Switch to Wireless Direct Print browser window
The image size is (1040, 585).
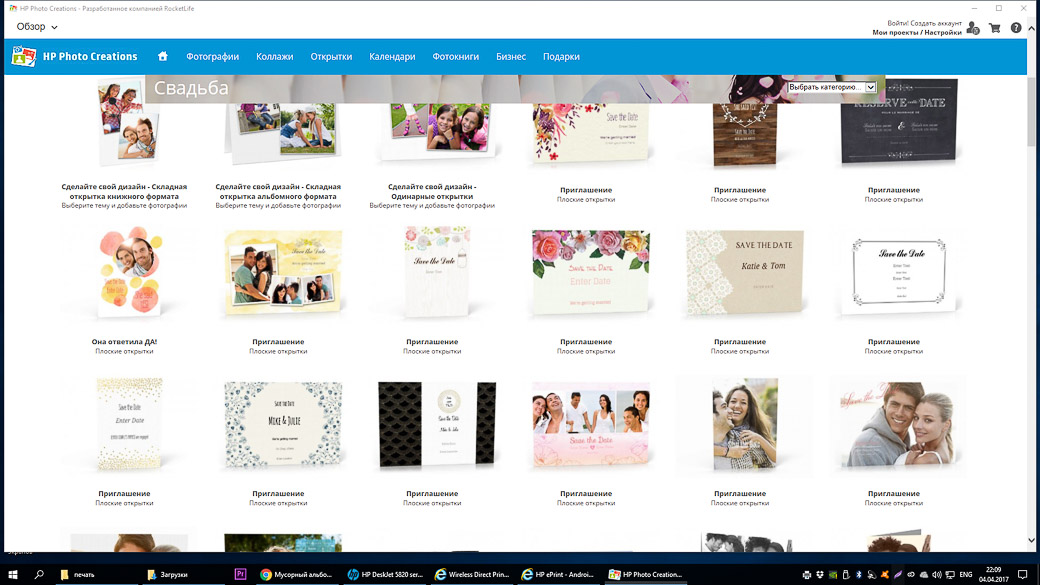(472, 574)
